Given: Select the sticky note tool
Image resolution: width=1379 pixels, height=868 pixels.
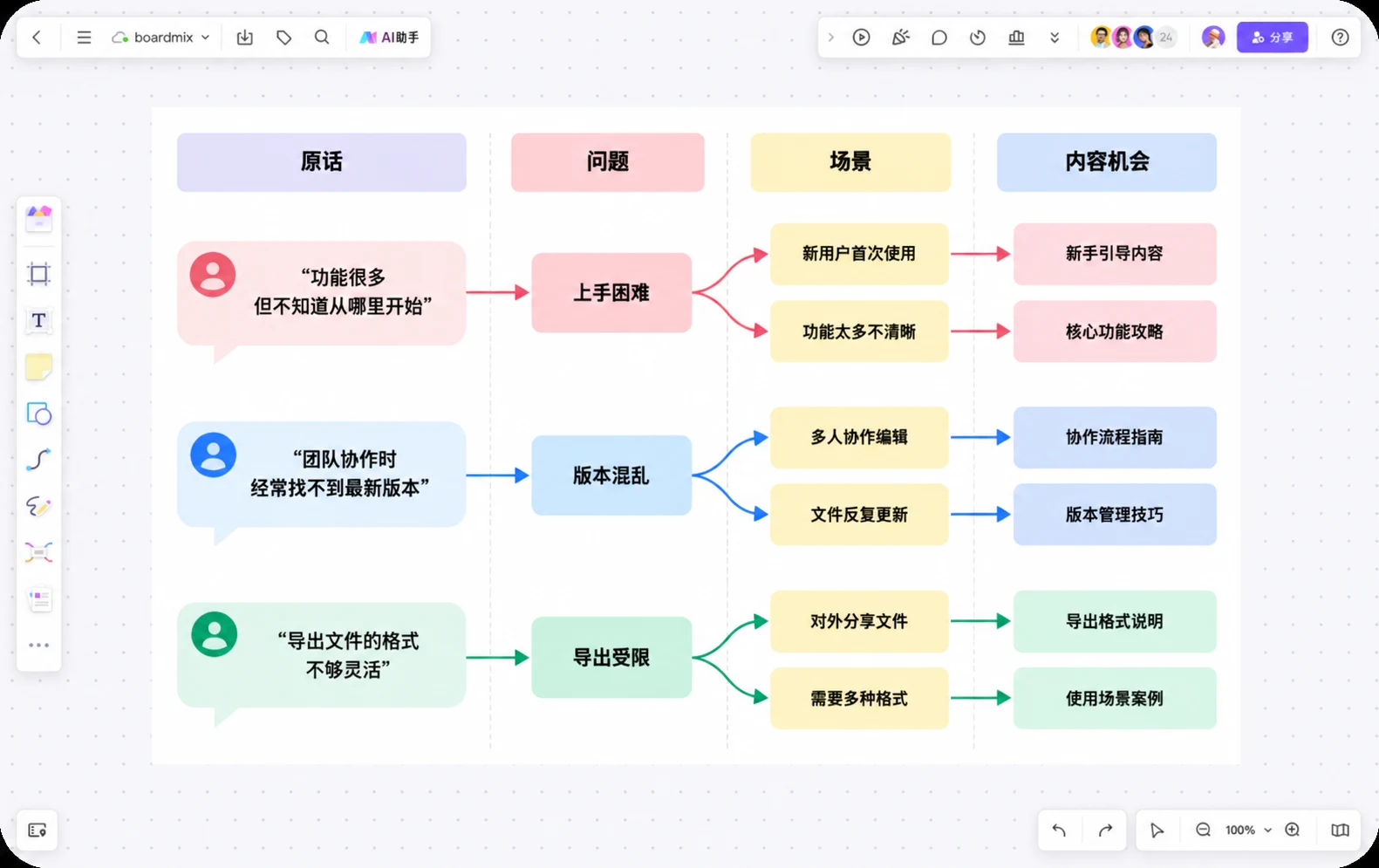Looking at the screenshot, I should 38,367.
